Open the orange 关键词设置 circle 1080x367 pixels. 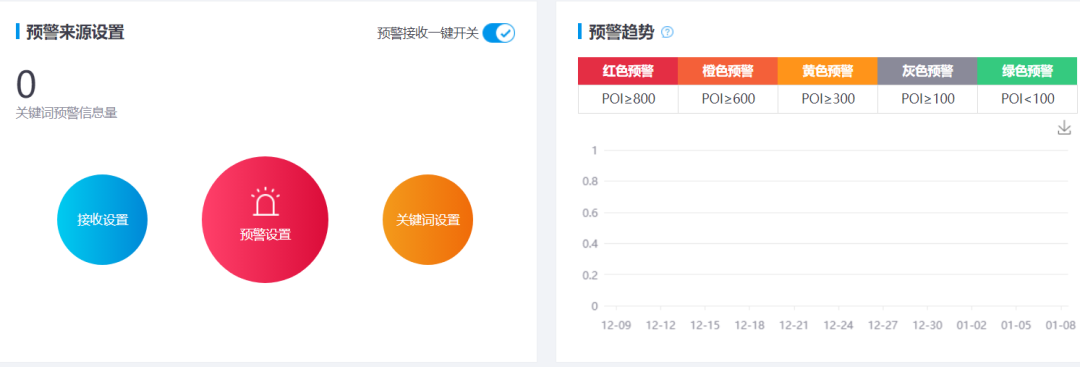(428, 220)
